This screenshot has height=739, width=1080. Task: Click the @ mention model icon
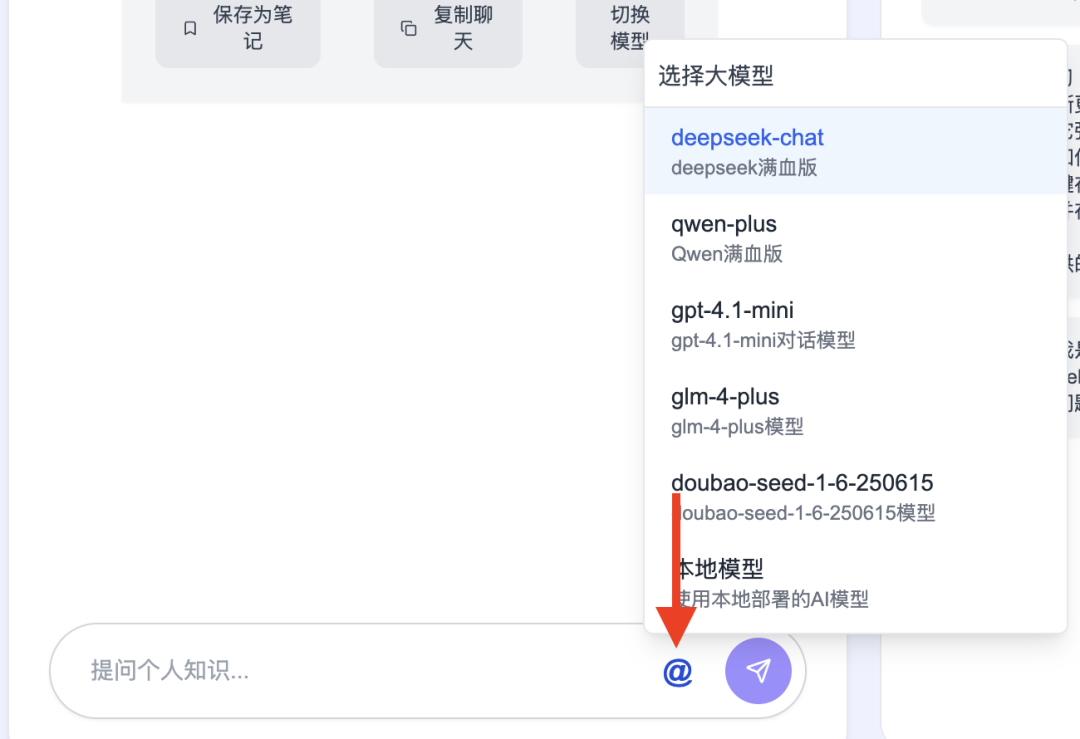pyautogui.click(x=678, y=672)
